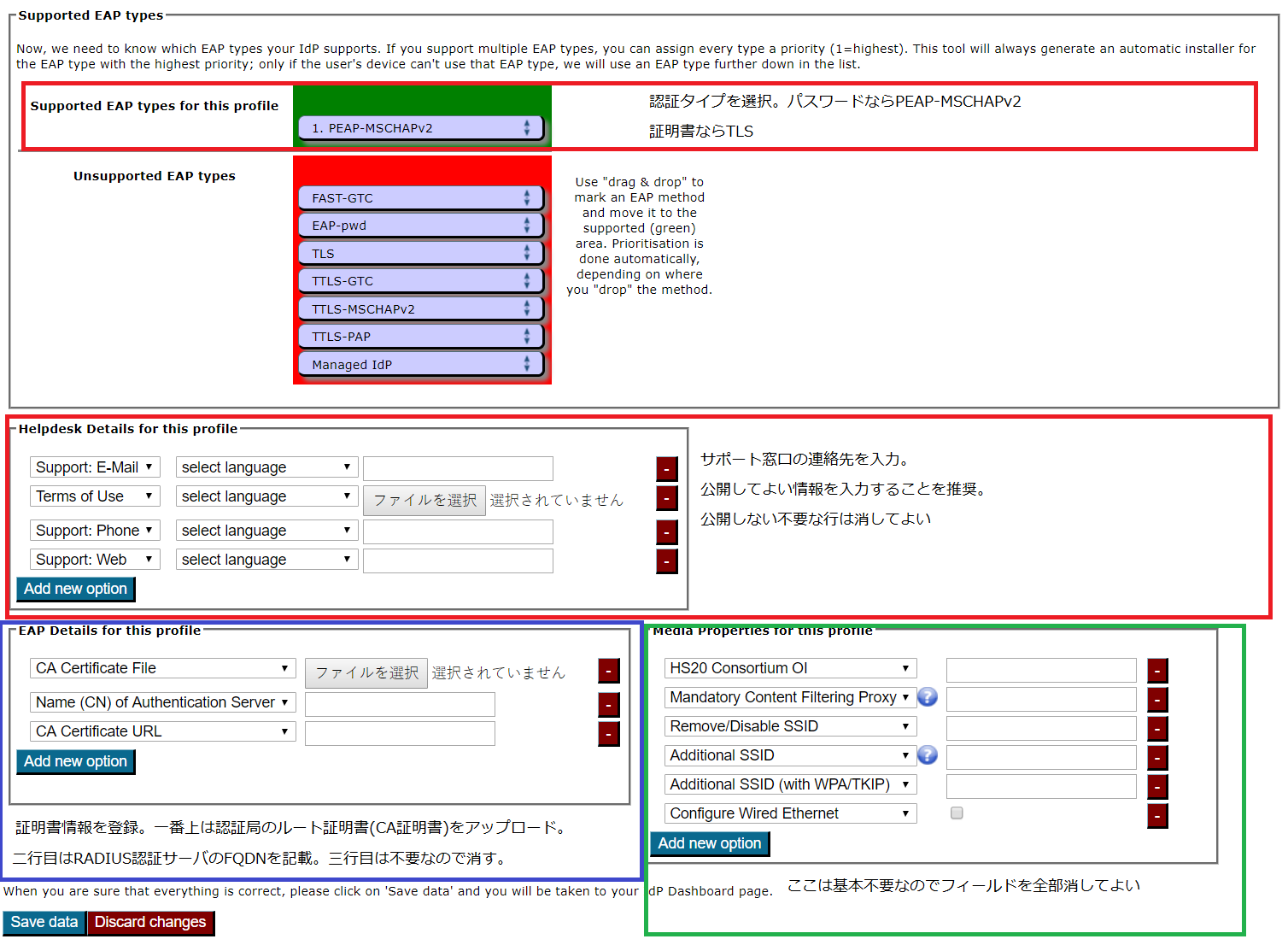Open the CA Certificate File dropdown
The height and width of the screenshot is (945, 1288).
[x=162, y=668]
